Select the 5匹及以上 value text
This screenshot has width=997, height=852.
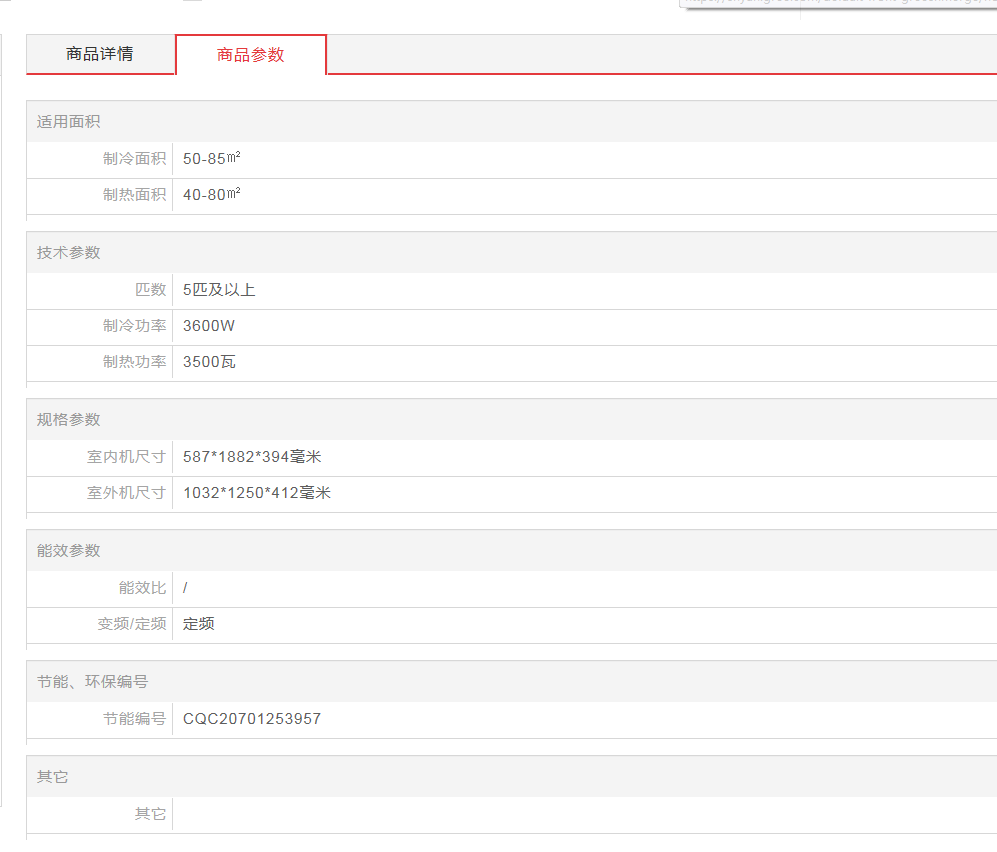click(219, 290)
